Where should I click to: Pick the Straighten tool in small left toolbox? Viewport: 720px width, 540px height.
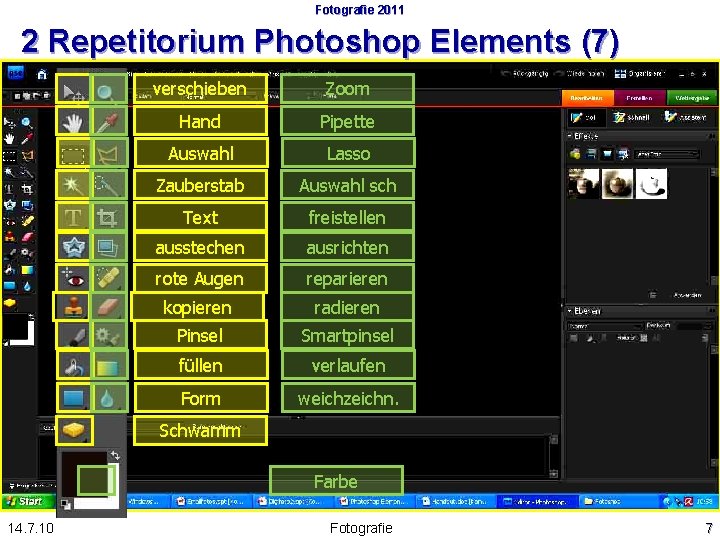coord(27,205)
